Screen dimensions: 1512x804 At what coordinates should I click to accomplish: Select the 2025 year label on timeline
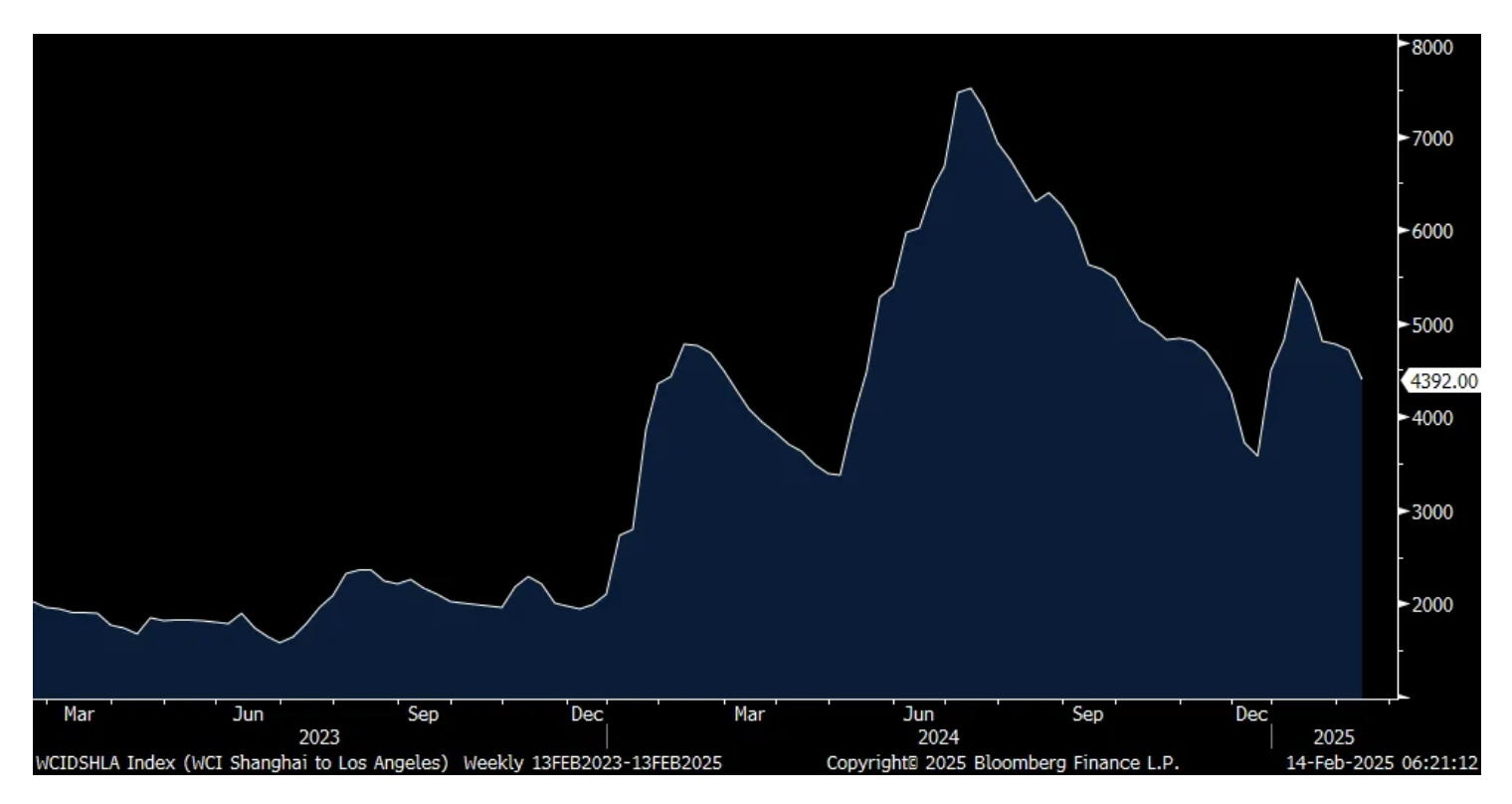pyautogui.click(x=1334, y=737)
